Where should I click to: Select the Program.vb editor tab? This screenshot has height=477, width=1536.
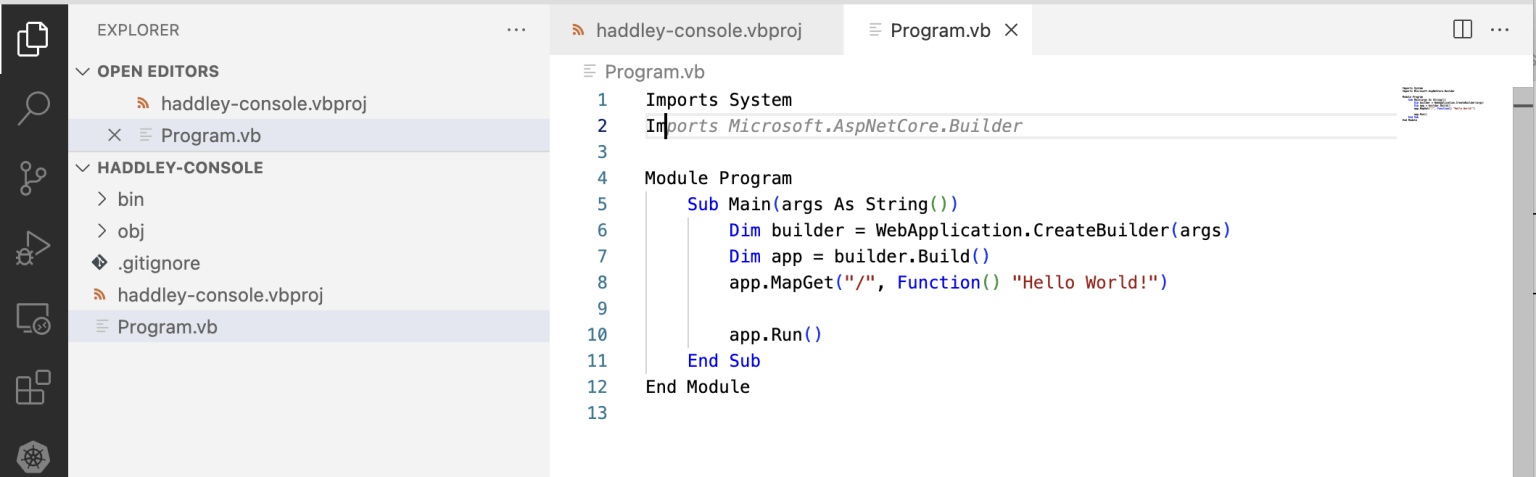(939, 30)
